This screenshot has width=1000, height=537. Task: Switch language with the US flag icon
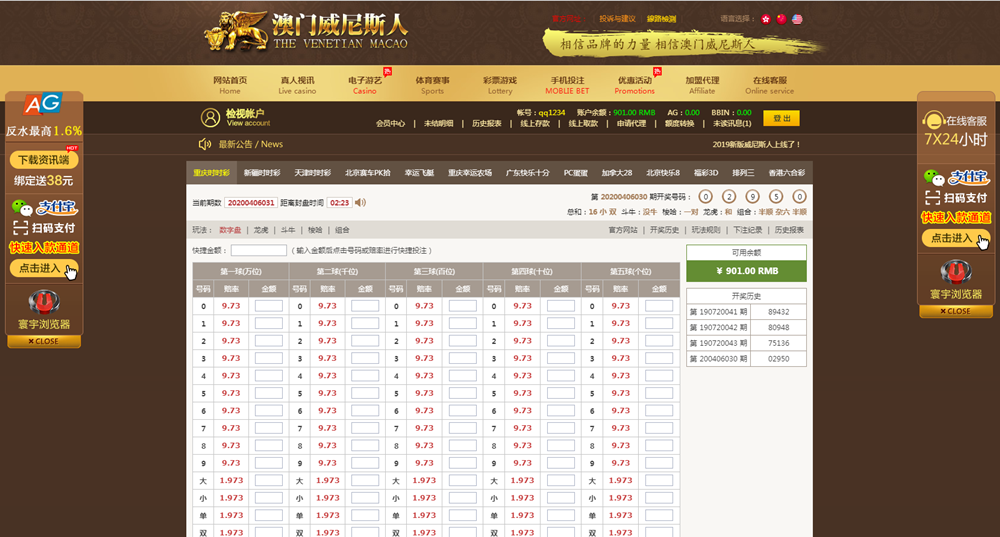click(797, 19)
